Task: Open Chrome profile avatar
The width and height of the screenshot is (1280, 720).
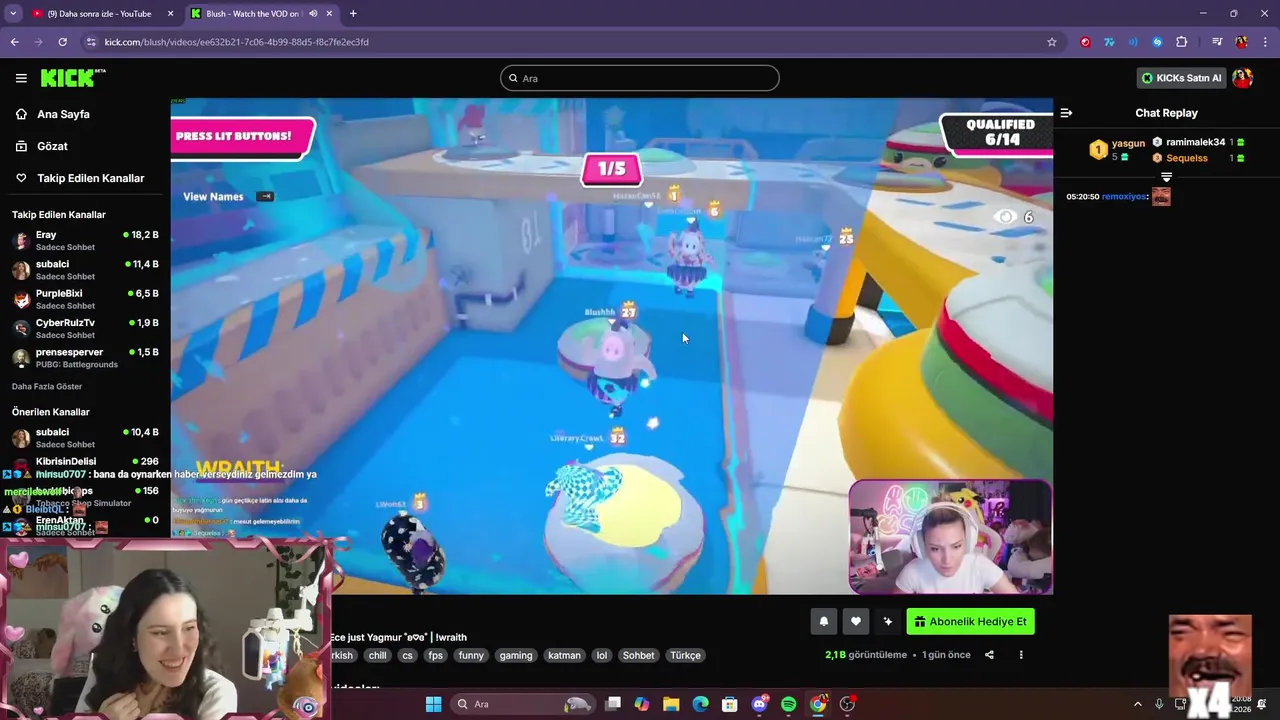Action: 1241,42
